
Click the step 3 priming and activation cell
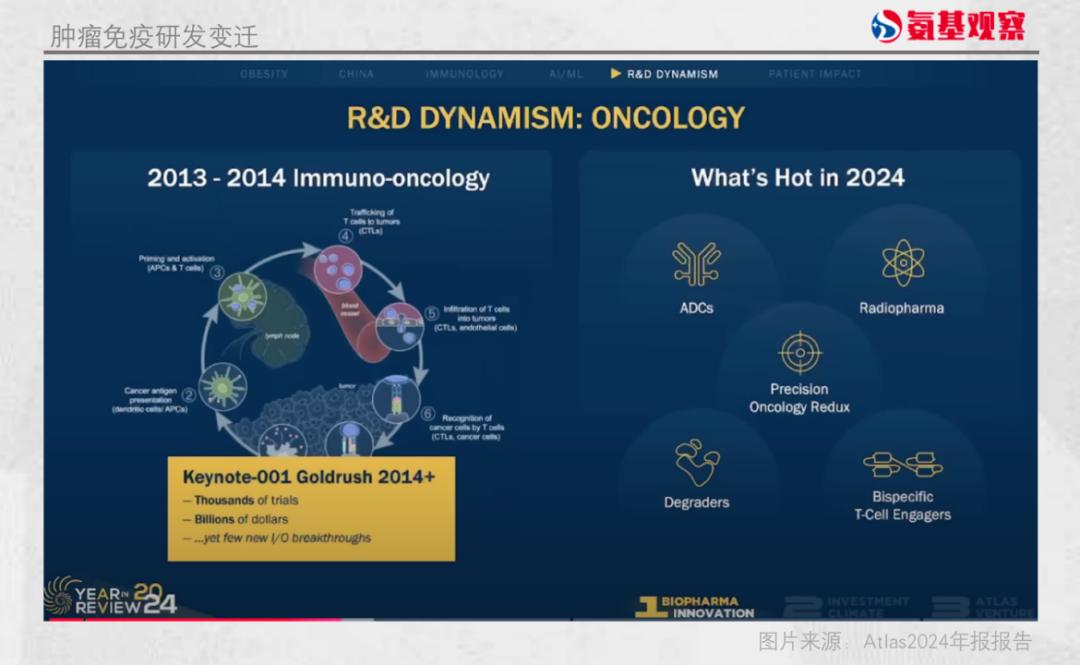pyautogui.click(x=242, y=295)
